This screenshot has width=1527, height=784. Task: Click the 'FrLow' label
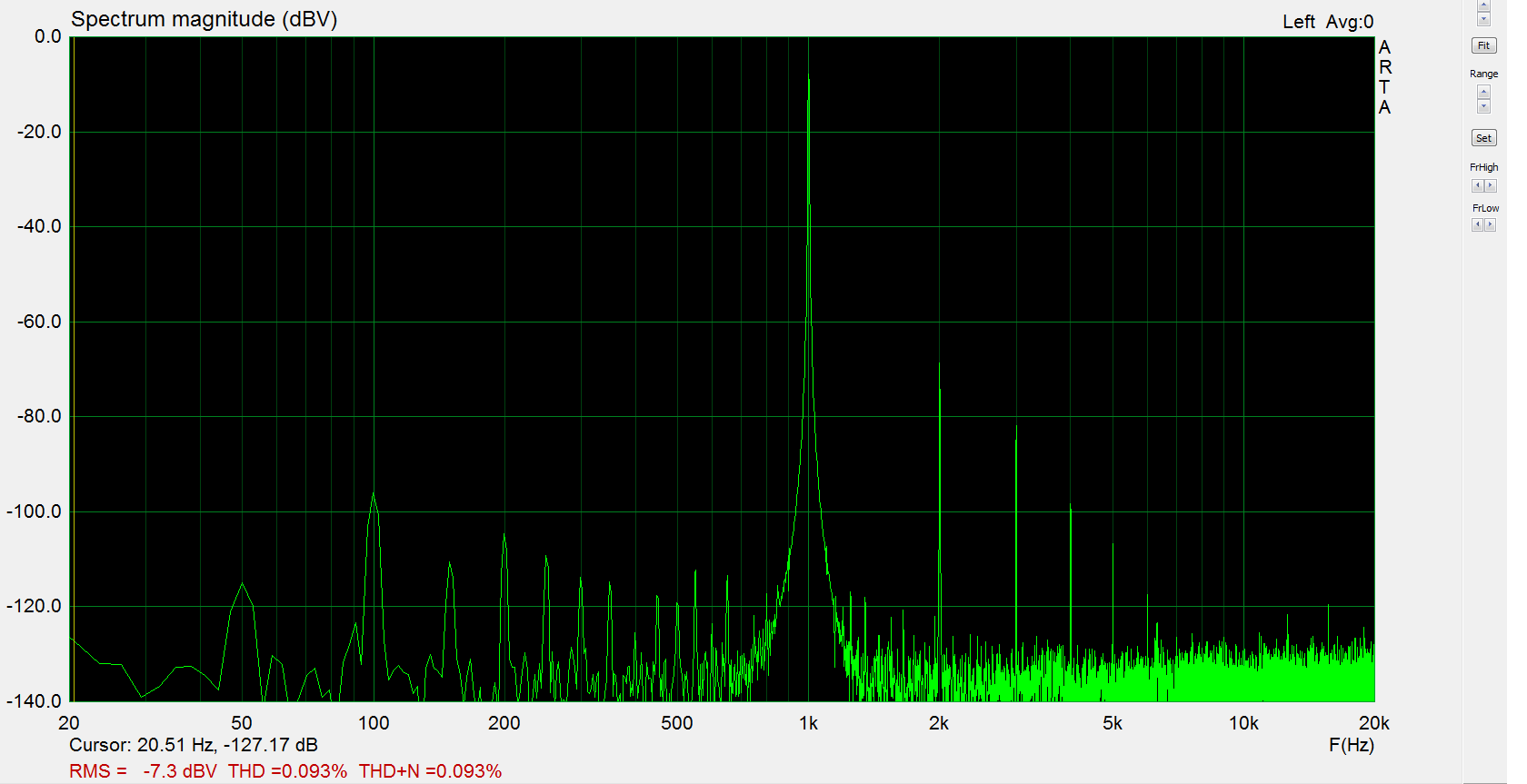[x=1485, y=208]
